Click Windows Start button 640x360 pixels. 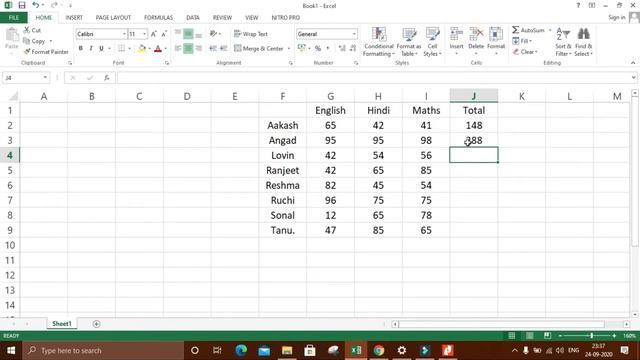[11, 350]
